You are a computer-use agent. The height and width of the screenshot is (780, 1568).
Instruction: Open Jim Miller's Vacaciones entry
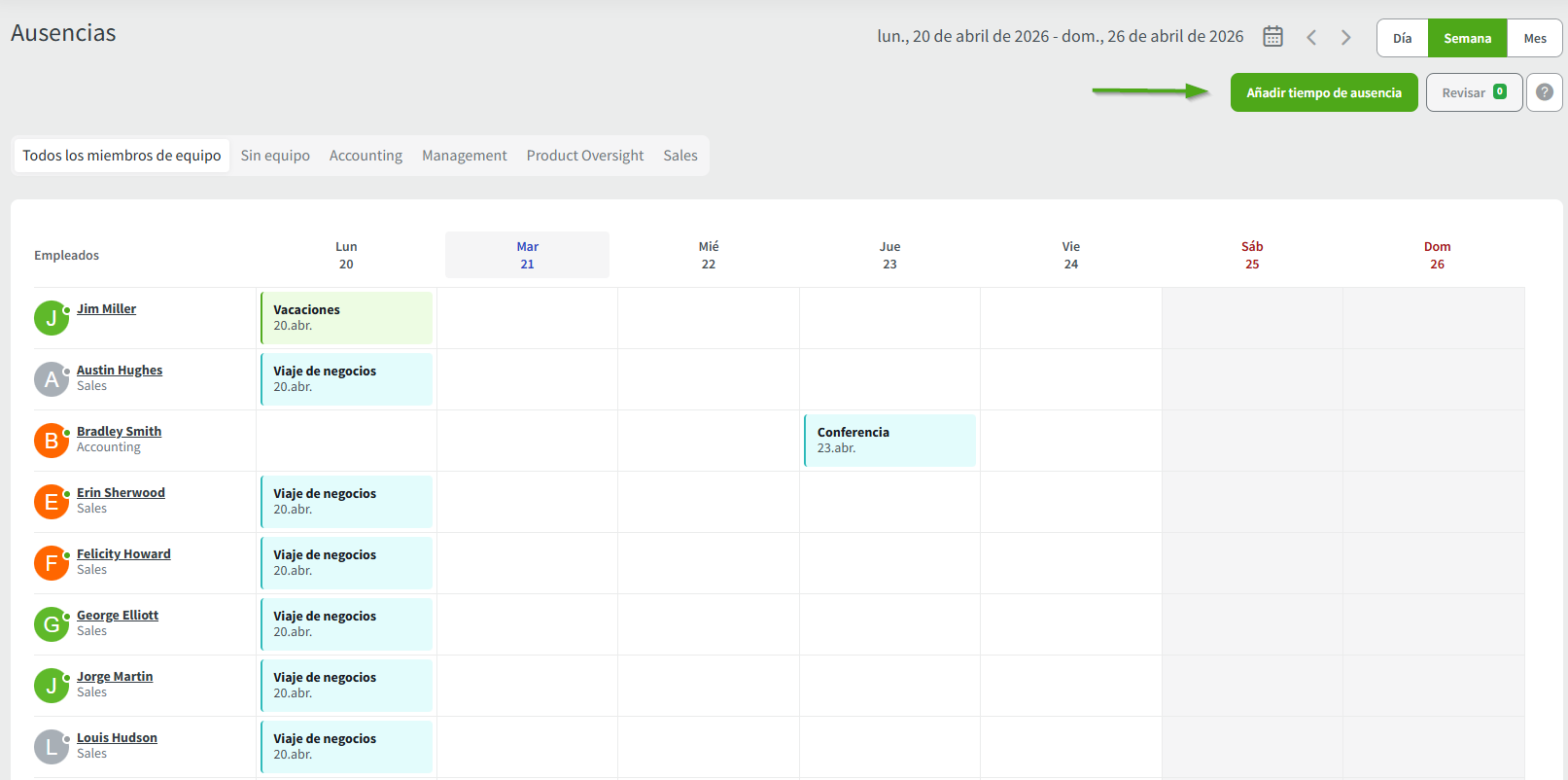(x=346, y=318)
